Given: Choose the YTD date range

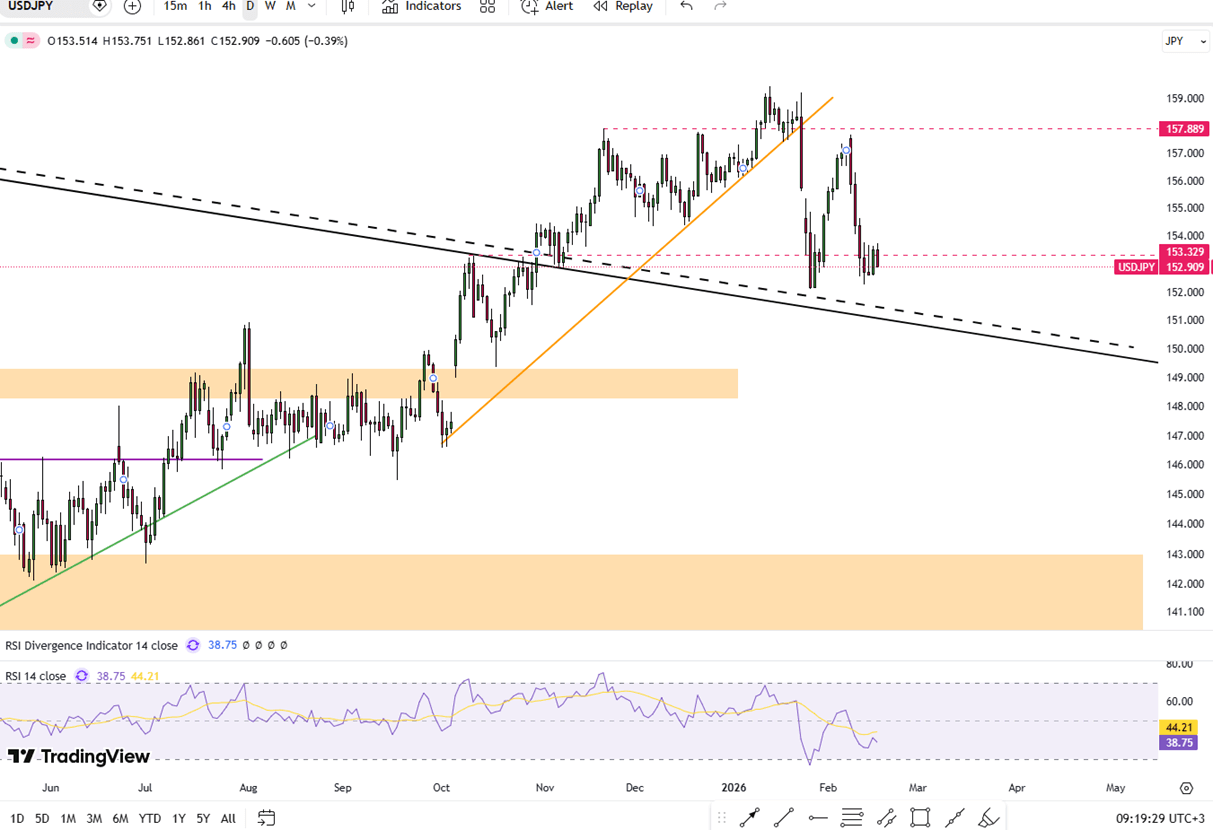Looking at the screenshot, I should pos(150,818).
